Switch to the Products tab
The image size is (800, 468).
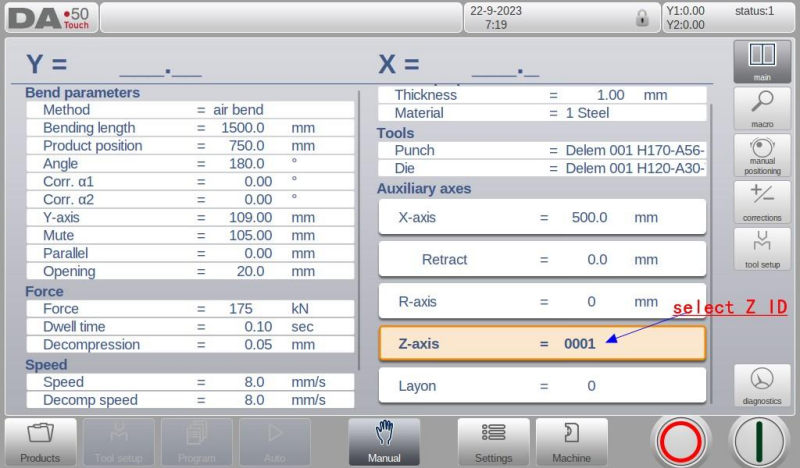(x=40, y=441)
